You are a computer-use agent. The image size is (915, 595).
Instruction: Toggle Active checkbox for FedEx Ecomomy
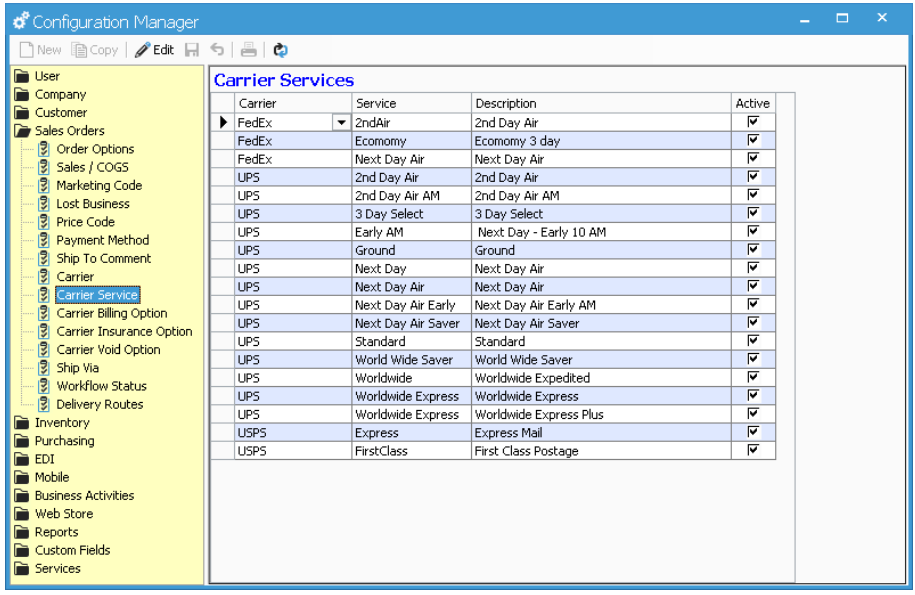[x=753, y=139]
